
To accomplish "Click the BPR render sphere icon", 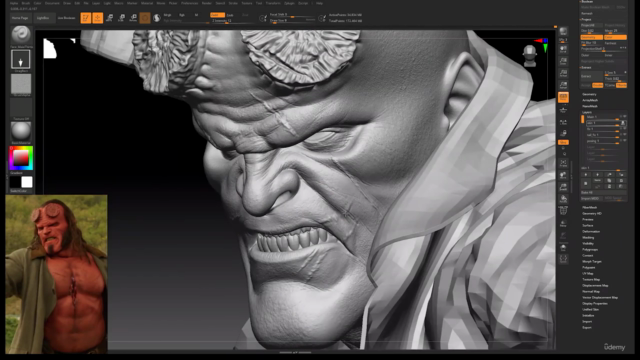I will click(x=563, y=31).
